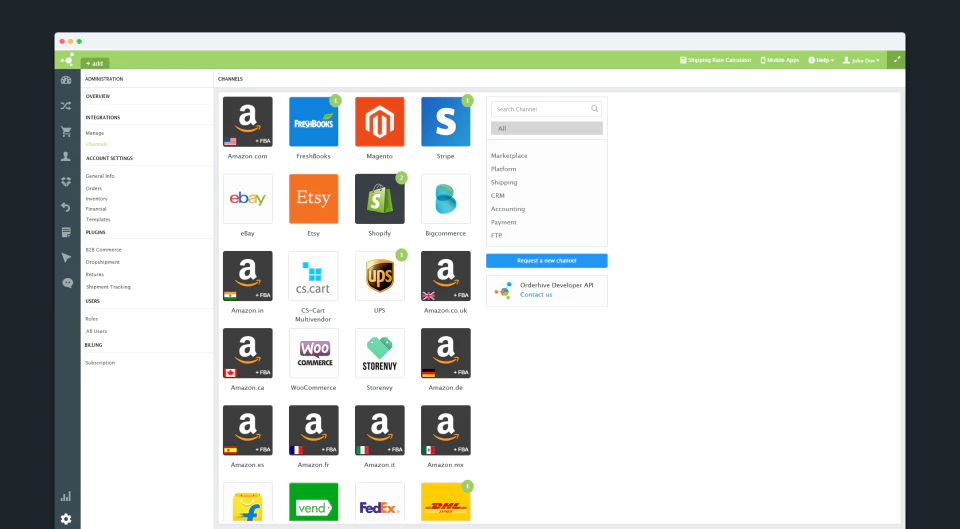
Task: Open Manage under Integrations
Action: point(95,133)
